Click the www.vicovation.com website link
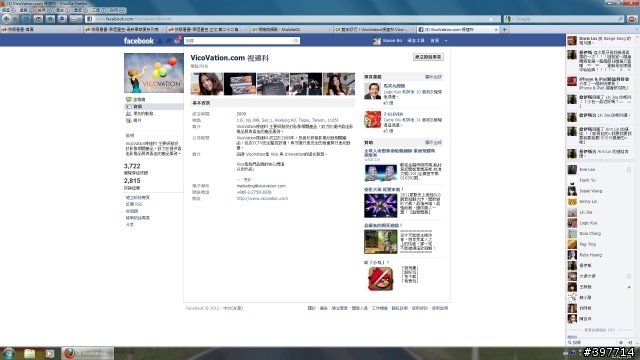This screenshot has width=640, height=360. click(x=262, y=198)
